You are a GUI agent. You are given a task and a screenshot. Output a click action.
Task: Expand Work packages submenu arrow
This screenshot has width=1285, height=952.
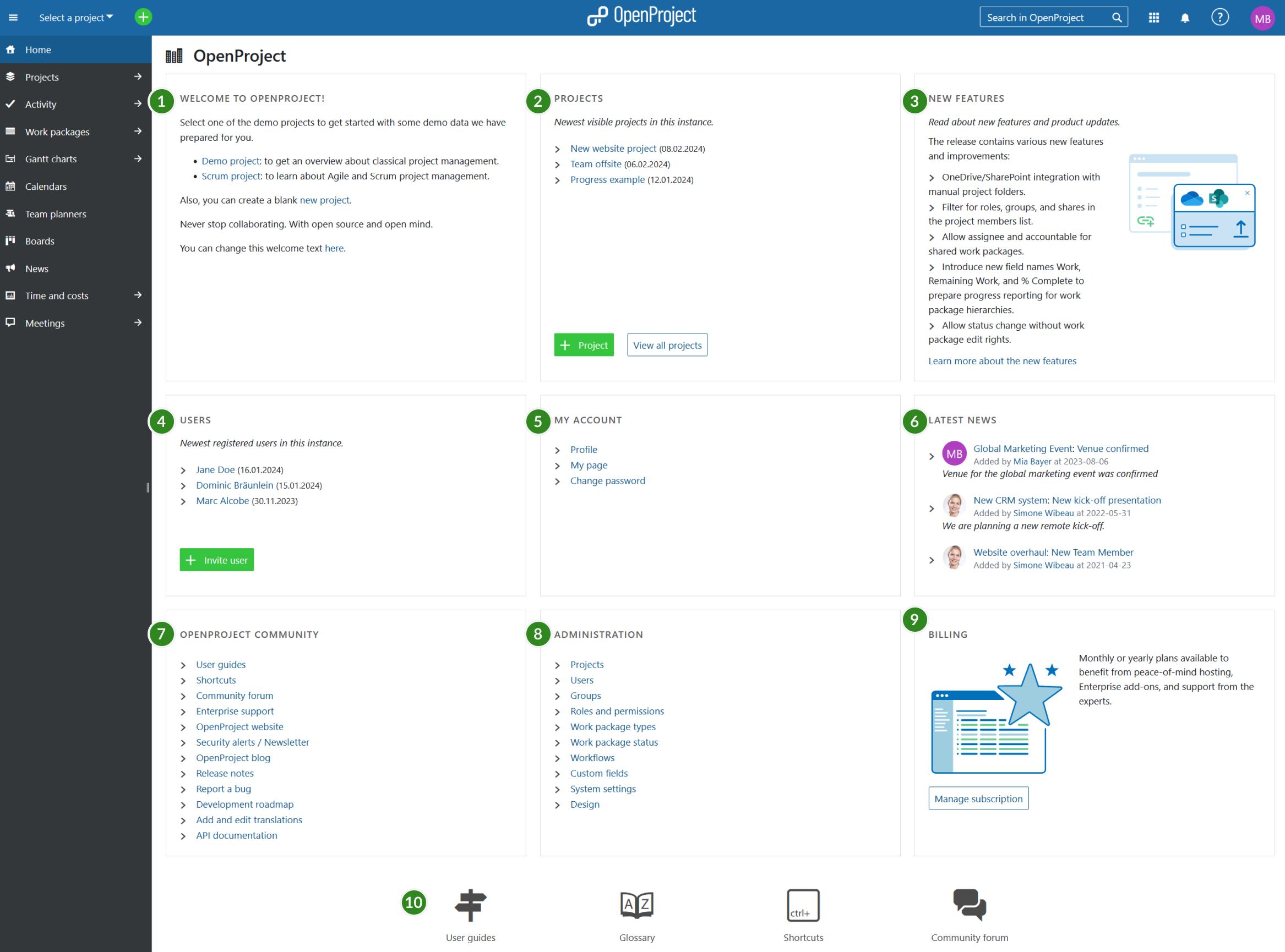138,132
